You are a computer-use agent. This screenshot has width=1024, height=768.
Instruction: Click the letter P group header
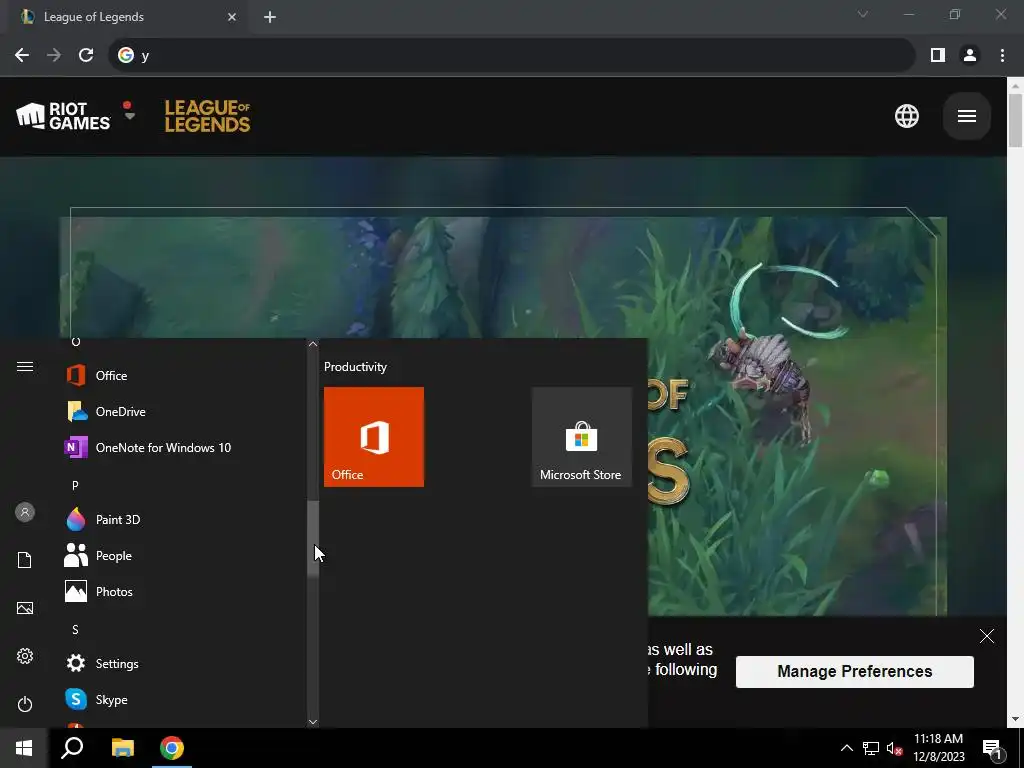[x=75, y=485]
